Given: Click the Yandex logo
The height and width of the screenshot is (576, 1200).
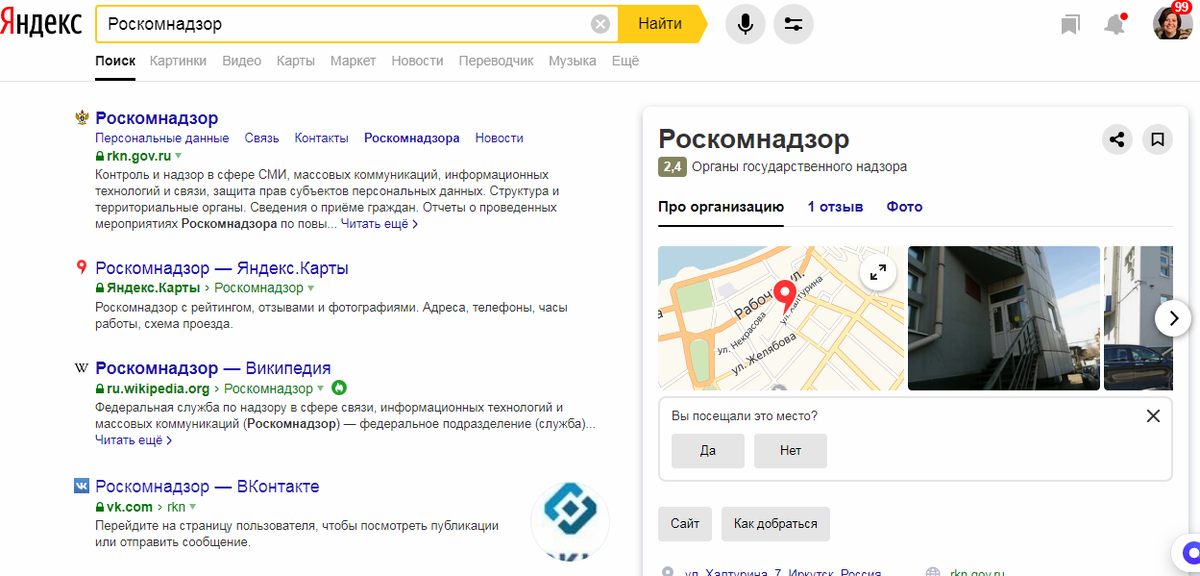Looking at the screenshot, I should coord(42,23).
